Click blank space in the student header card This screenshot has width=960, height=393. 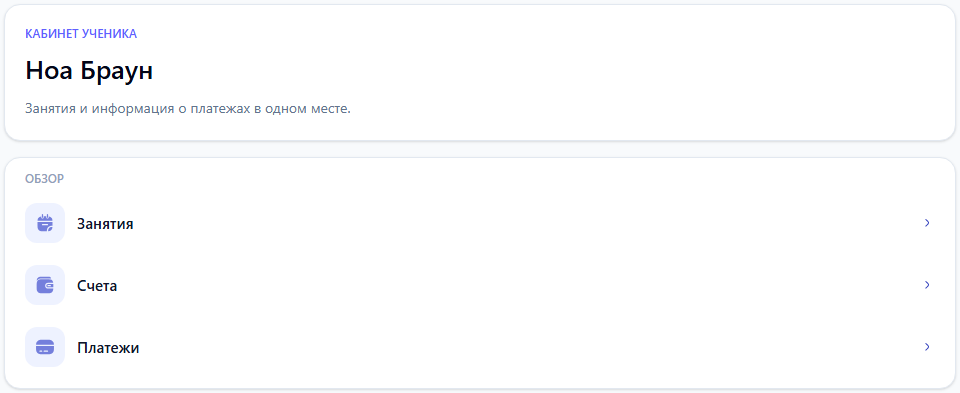(612, 73)
